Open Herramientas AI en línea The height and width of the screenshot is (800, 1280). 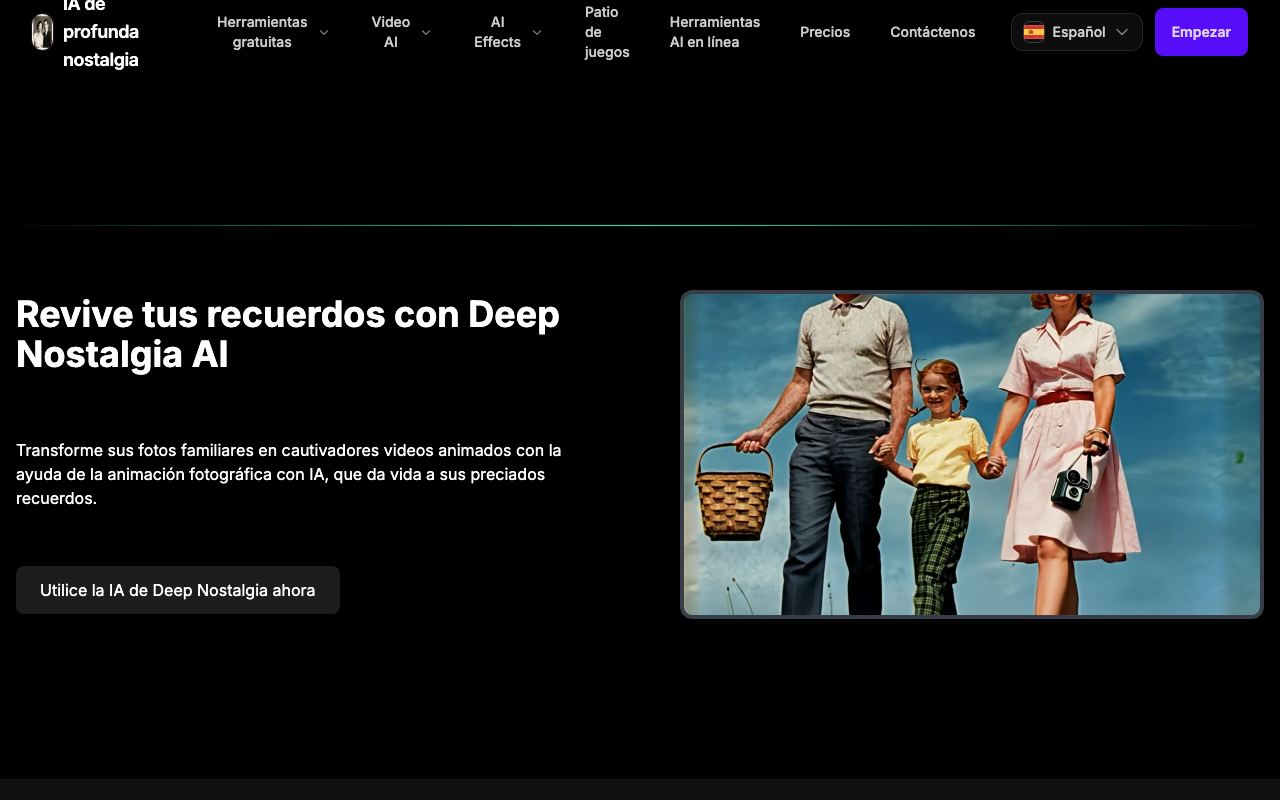pyautogui.click(x=714, y=32)
